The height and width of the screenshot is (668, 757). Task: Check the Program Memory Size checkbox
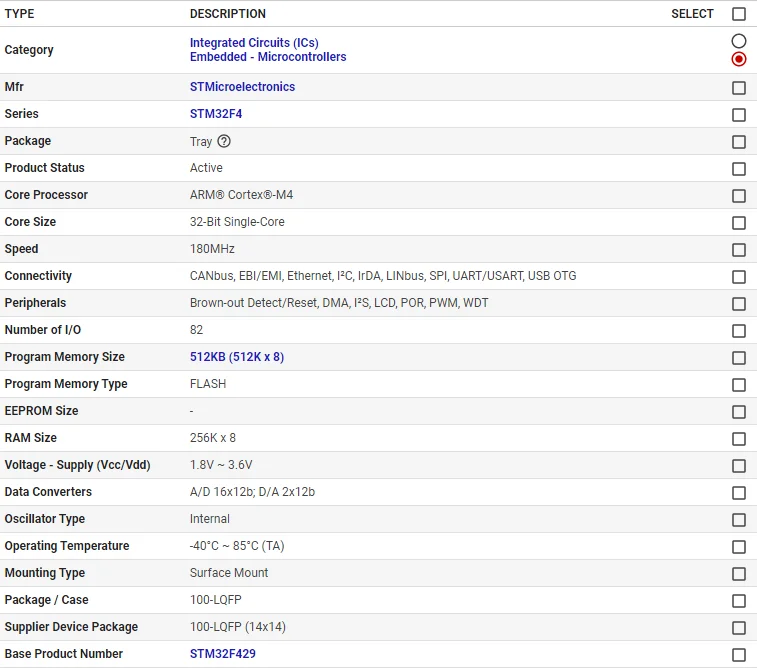(x=739, y=358)
